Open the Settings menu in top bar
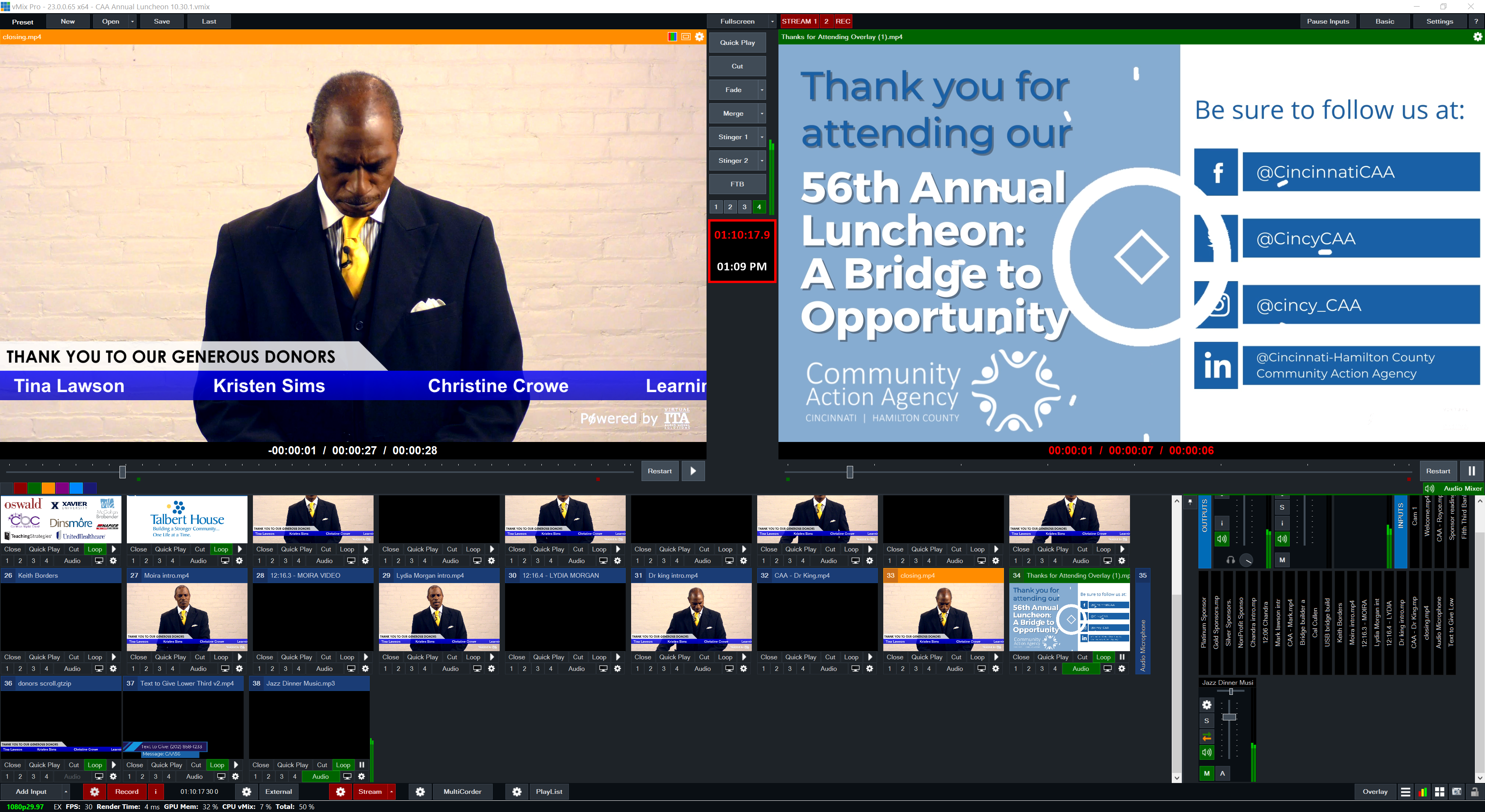 point(1439,21)
